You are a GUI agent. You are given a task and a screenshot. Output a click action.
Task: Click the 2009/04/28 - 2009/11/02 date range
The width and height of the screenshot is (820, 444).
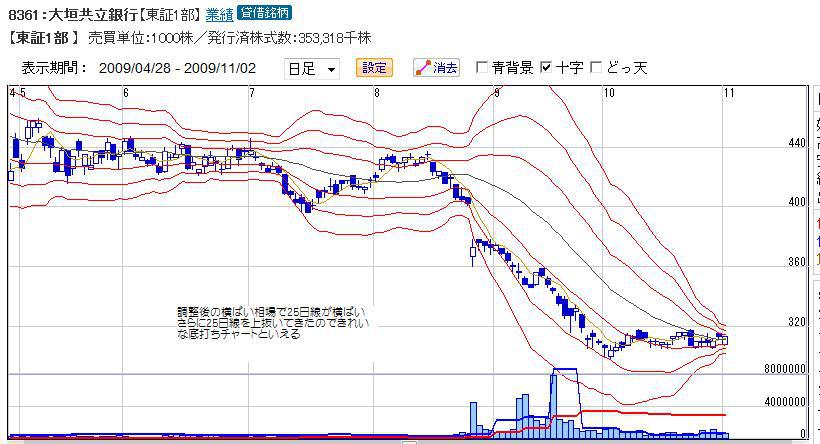coord(177,68)
